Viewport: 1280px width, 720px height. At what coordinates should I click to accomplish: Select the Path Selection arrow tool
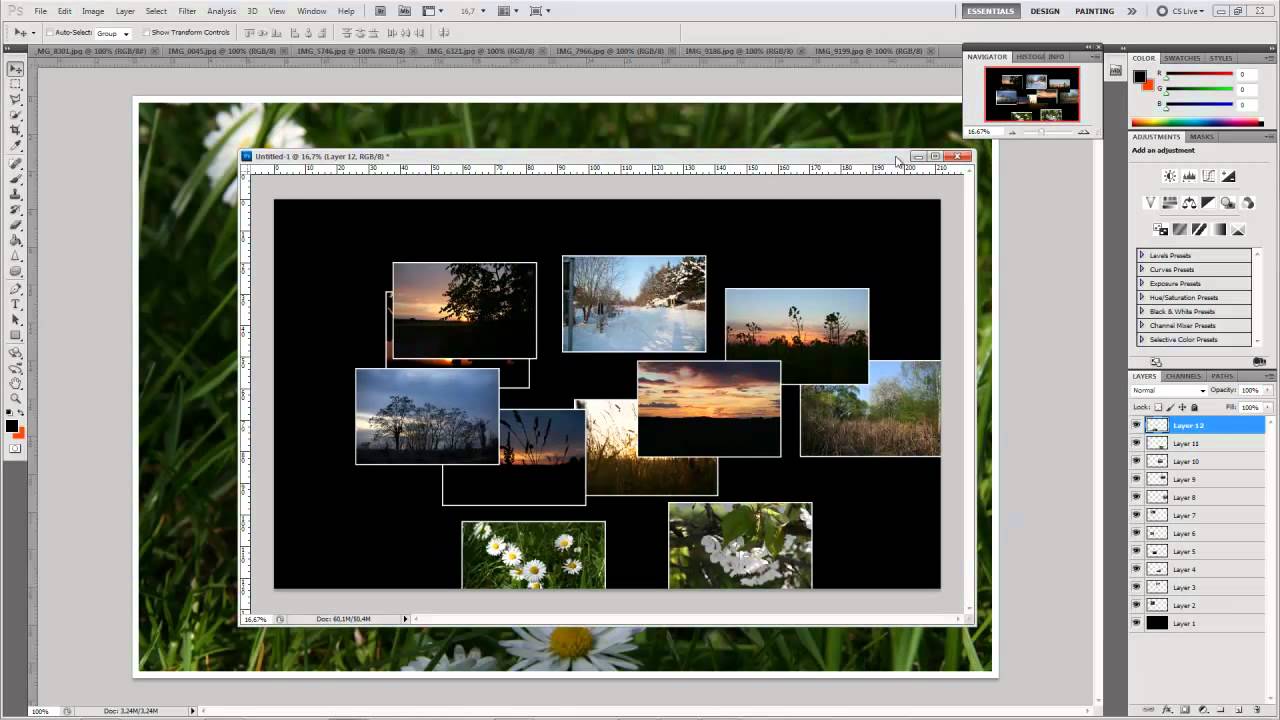point(16,319)
